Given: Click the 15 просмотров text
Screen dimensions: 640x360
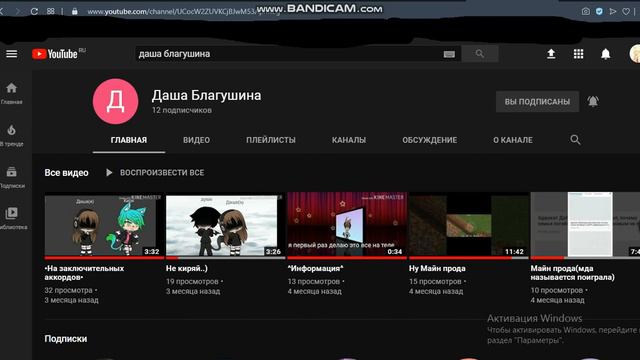Looking at the screenshot, I should (435, 282).
